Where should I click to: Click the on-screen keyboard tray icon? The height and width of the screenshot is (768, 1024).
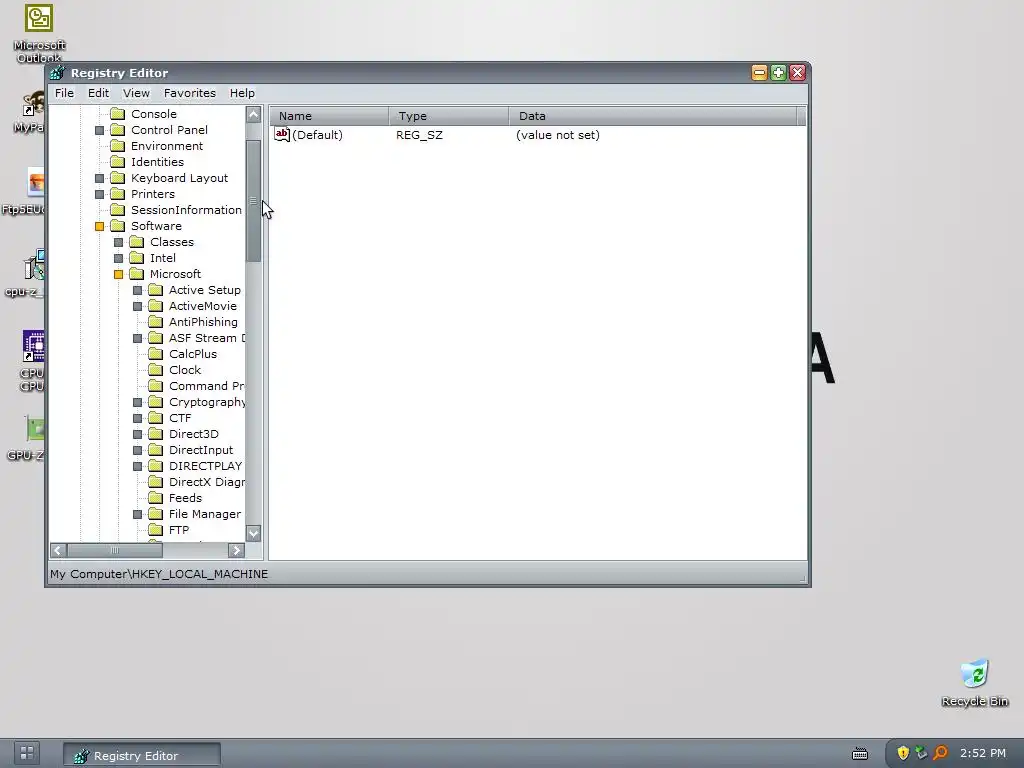pos(860,754)
